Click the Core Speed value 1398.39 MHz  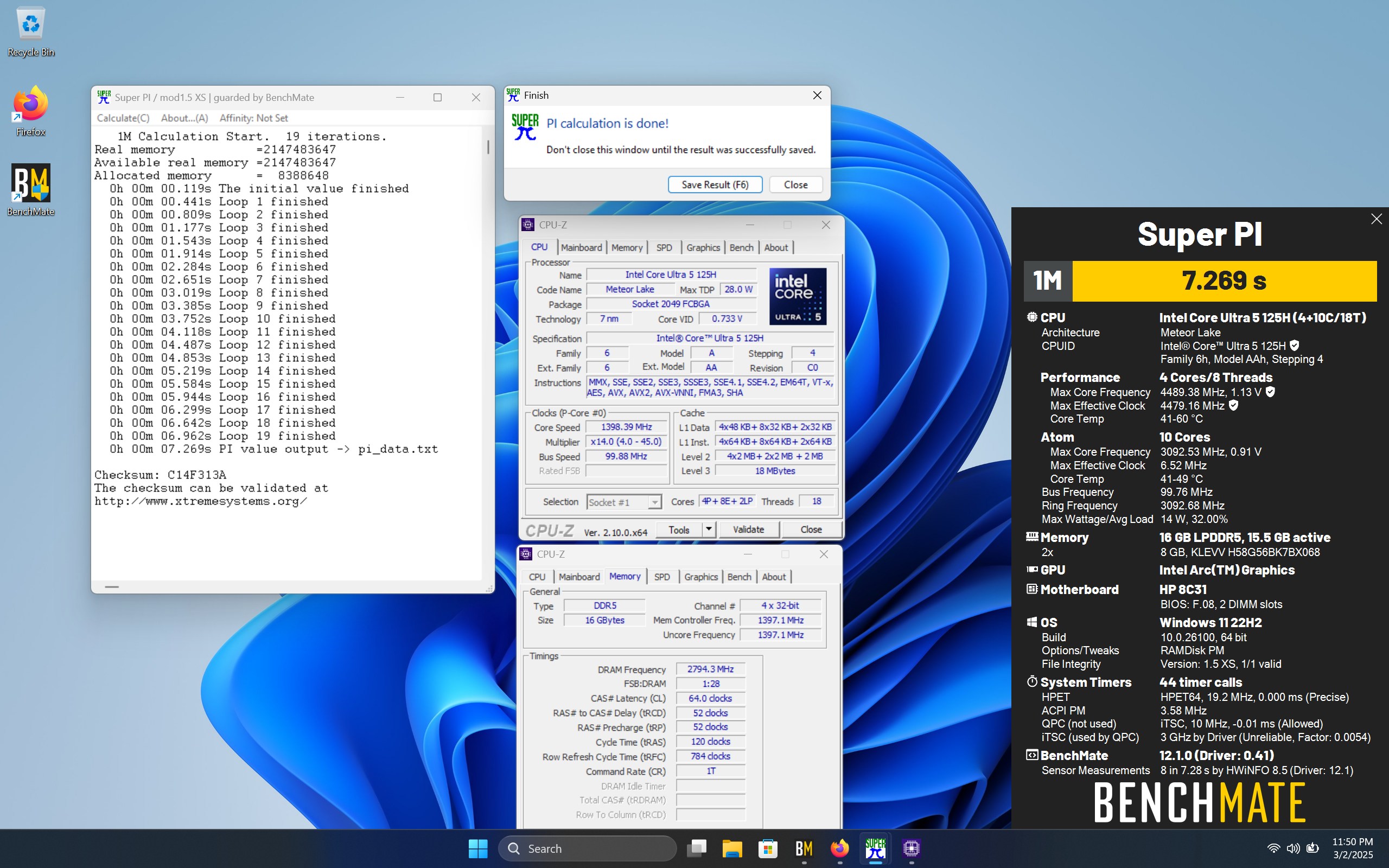(x=626, y=427)
